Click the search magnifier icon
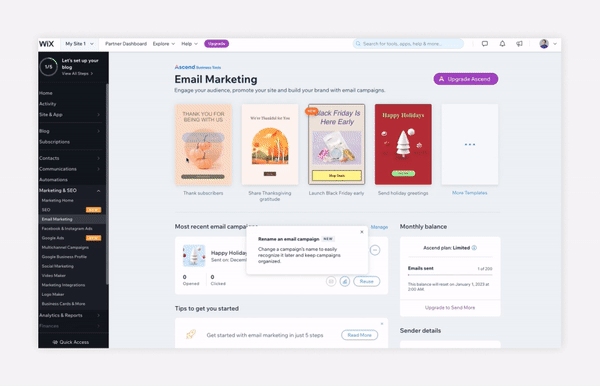The image size is (600, 386). 358,44
